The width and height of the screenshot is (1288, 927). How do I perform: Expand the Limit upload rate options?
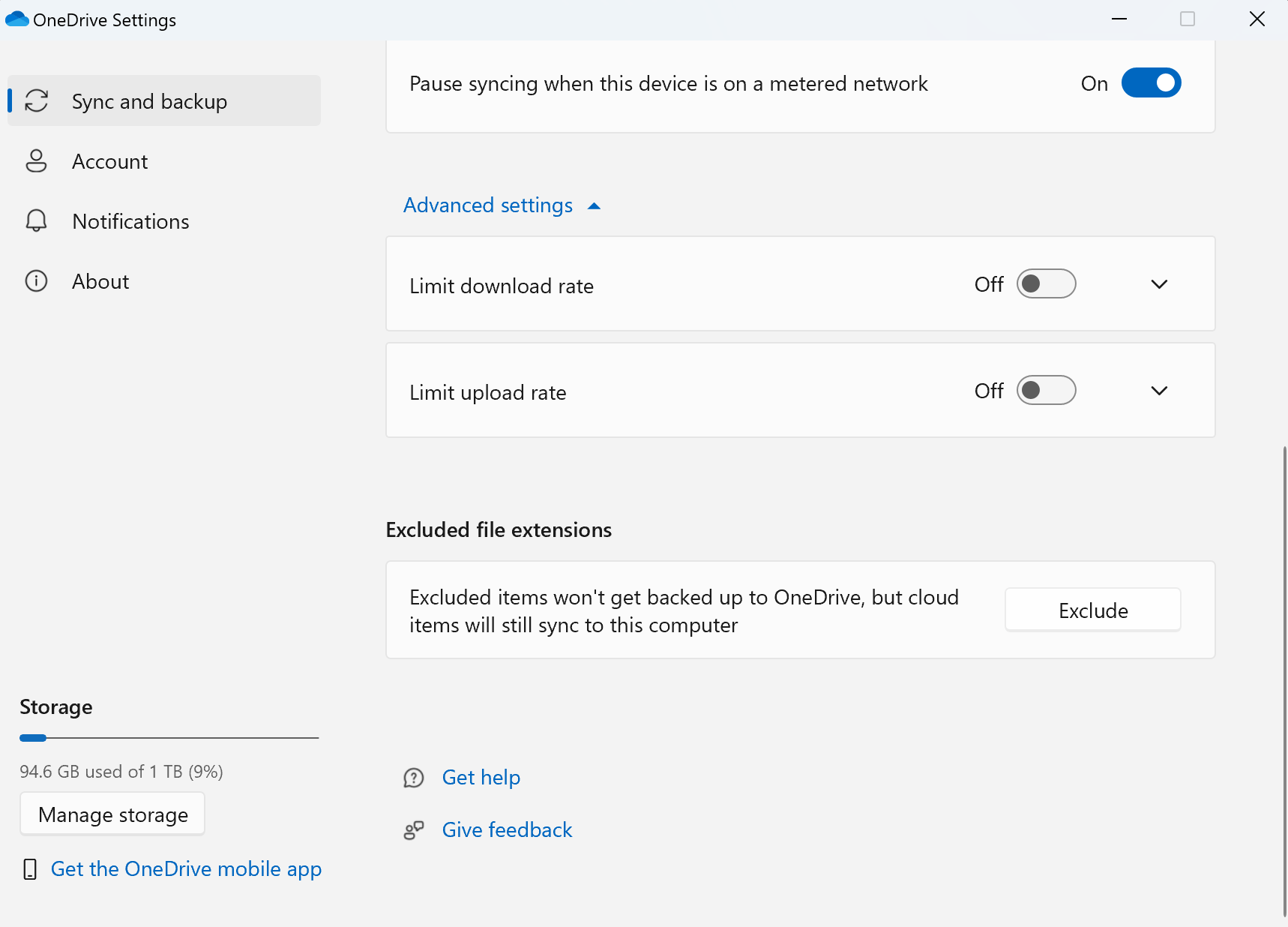(x=1158, y=390)
